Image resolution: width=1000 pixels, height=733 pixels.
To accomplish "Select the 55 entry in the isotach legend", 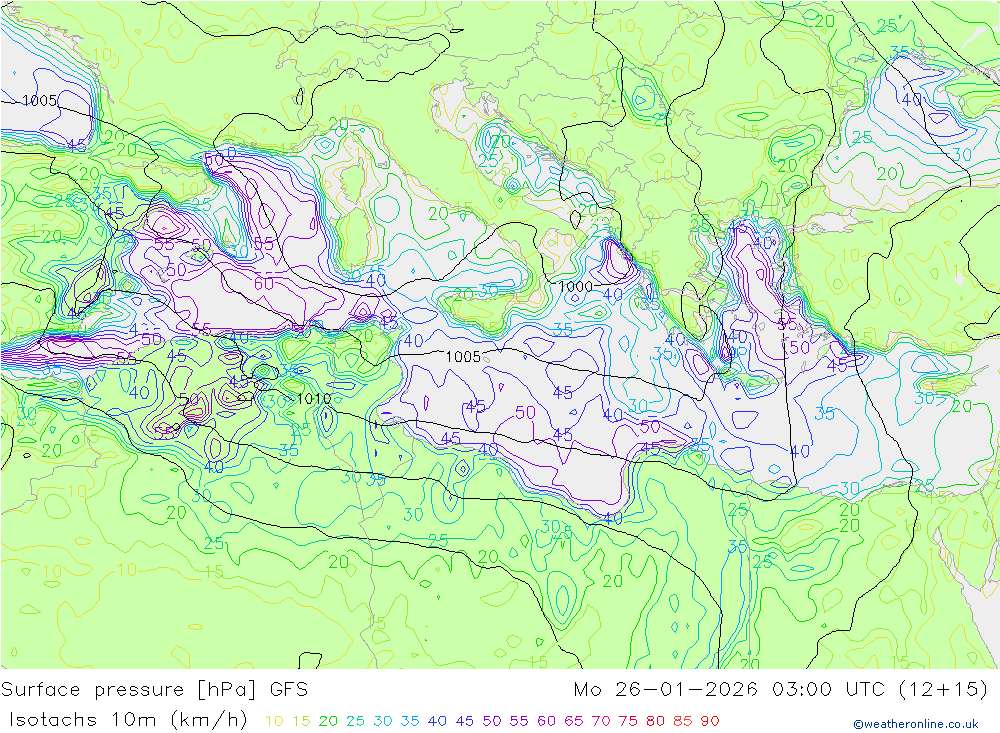I will click(518, 721).
